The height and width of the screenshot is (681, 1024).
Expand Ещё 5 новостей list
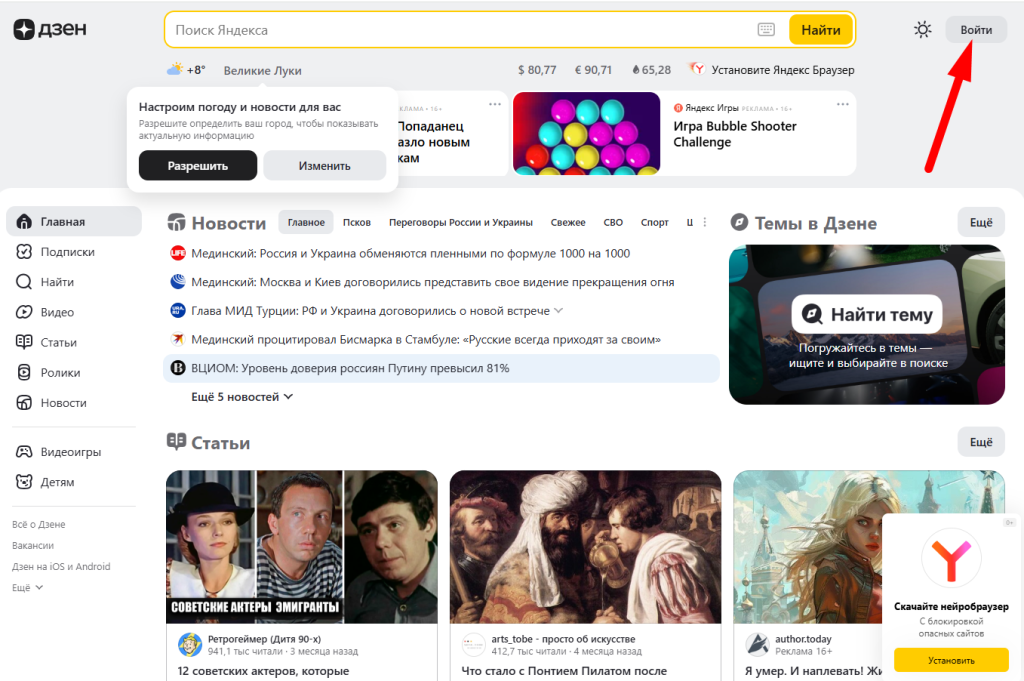[x=242, y=396]
